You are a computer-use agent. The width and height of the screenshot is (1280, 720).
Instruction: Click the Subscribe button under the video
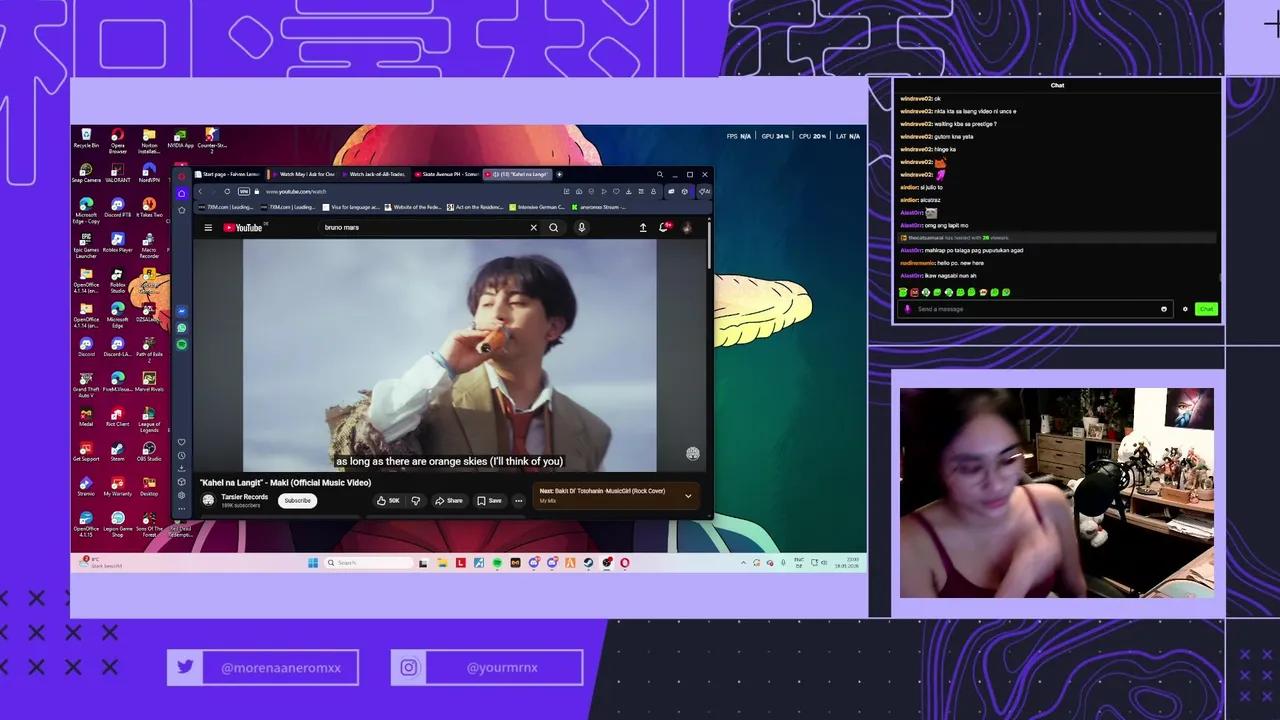point(297,500)
